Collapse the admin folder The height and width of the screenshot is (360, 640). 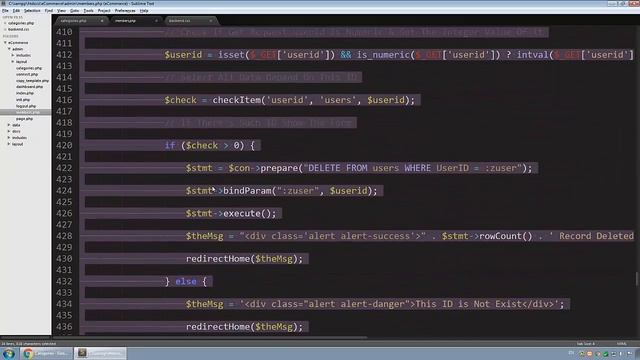coord(9,49)
